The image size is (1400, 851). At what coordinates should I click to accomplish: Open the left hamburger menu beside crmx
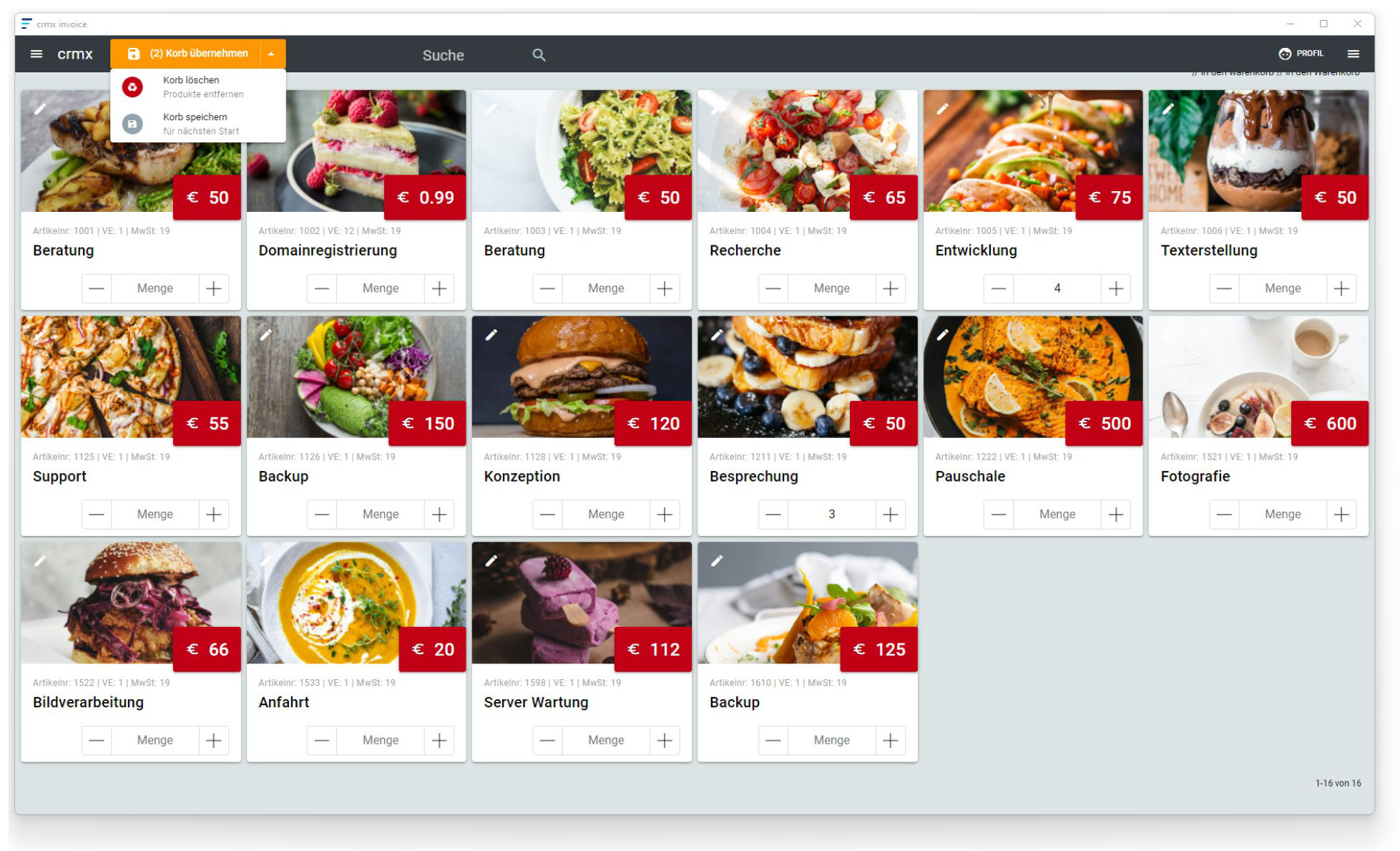[36, 54]
